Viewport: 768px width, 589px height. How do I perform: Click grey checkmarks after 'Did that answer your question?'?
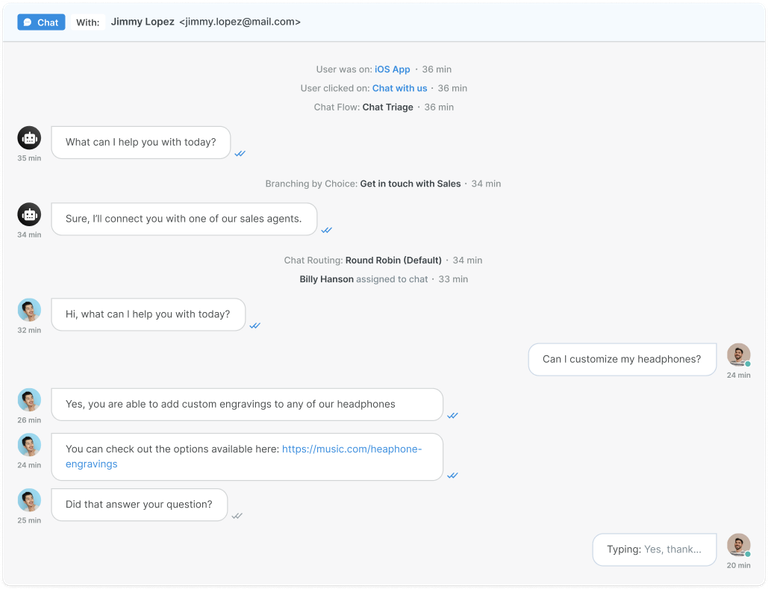tap(237, 516)
